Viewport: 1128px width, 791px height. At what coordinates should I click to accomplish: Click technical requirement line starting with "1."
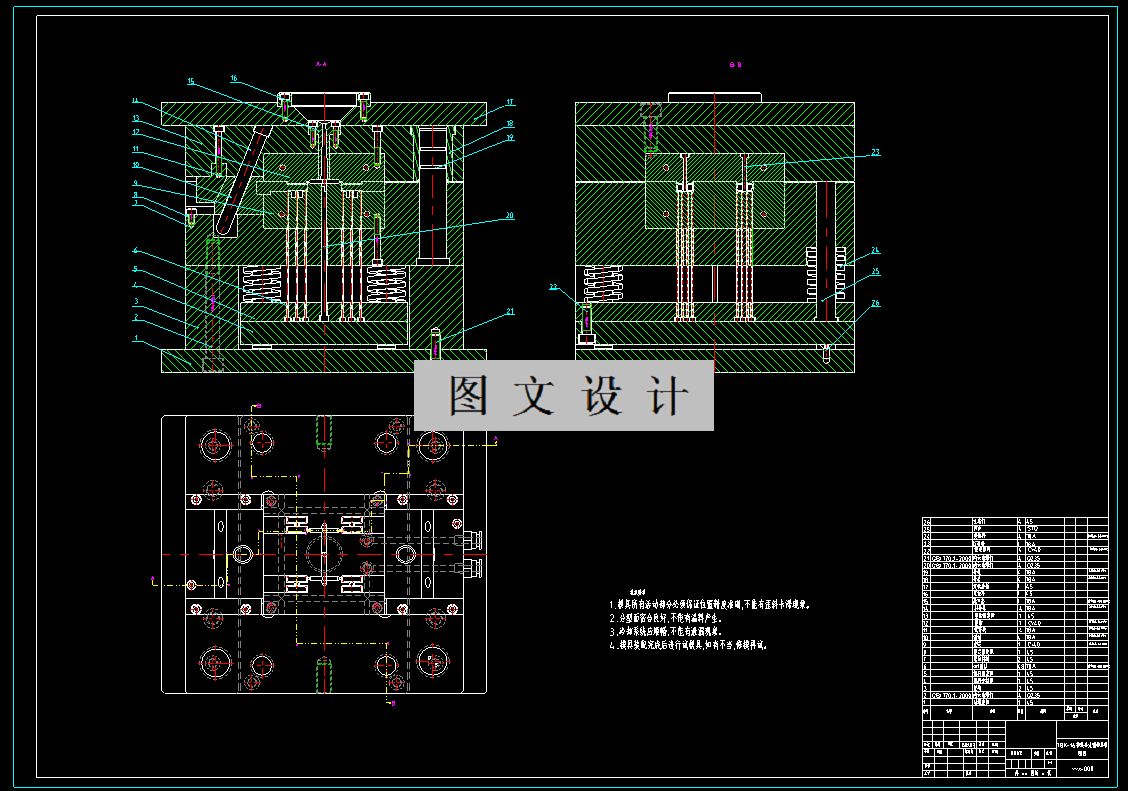[710, 605]
